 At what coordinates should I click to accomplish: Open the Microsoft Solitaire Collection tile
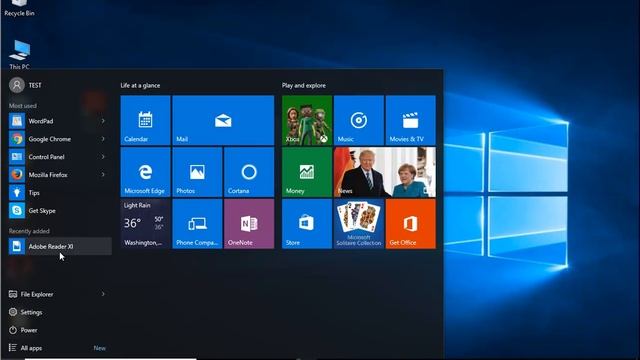359,224
